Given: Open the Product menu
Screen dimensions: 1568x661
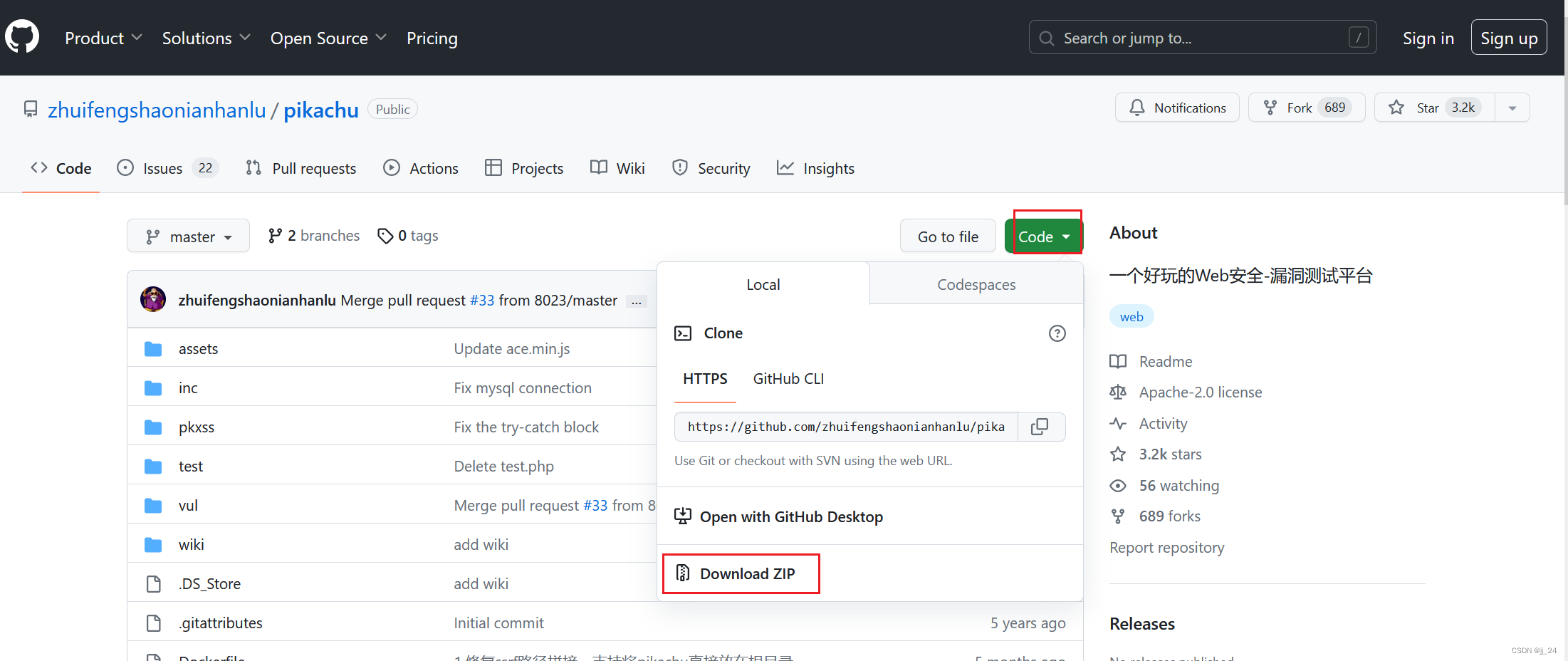Looking at the screenshot, I should tap(104, 38).
